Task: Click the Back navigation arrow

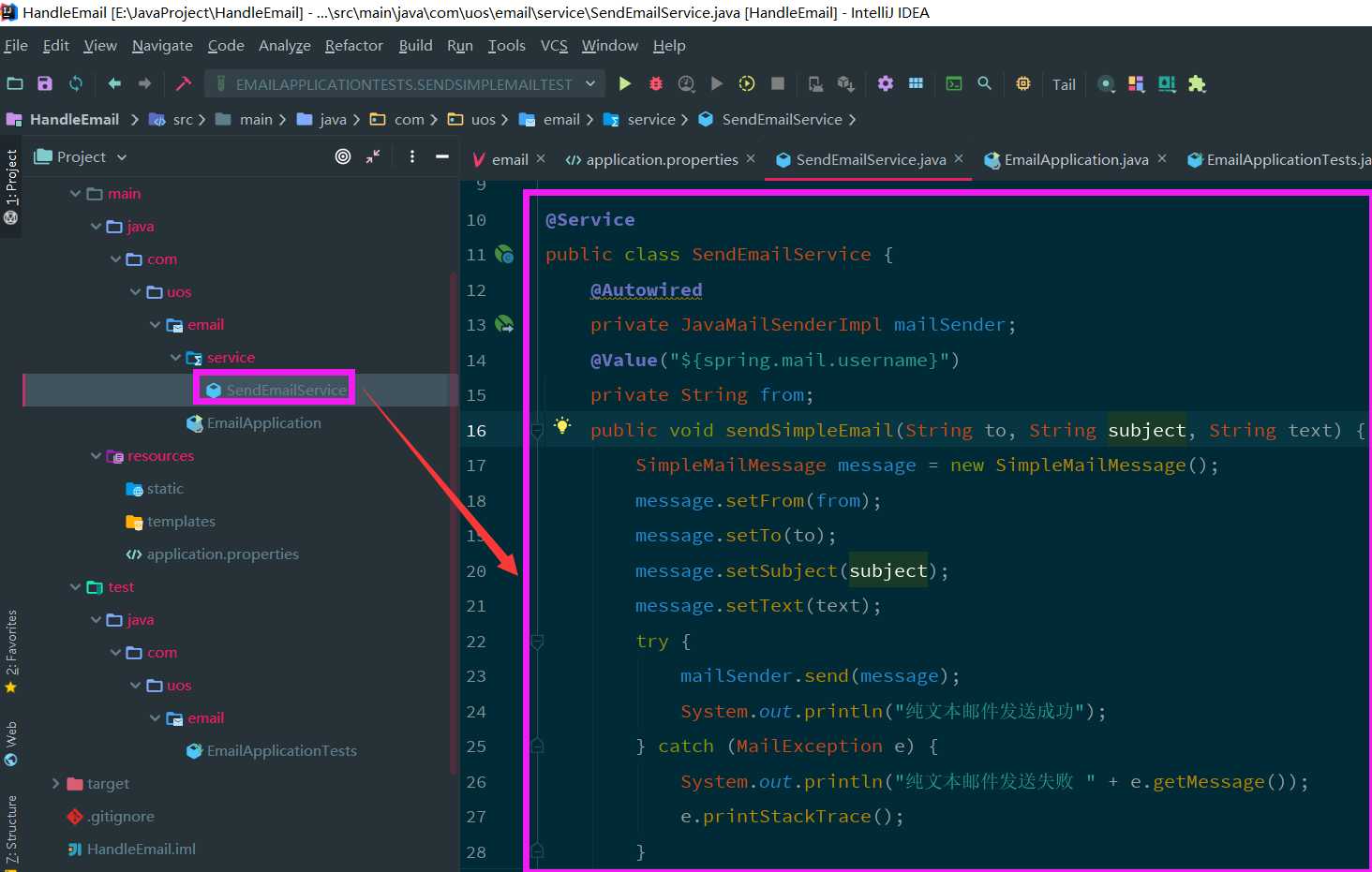Action: coord(114,83)
